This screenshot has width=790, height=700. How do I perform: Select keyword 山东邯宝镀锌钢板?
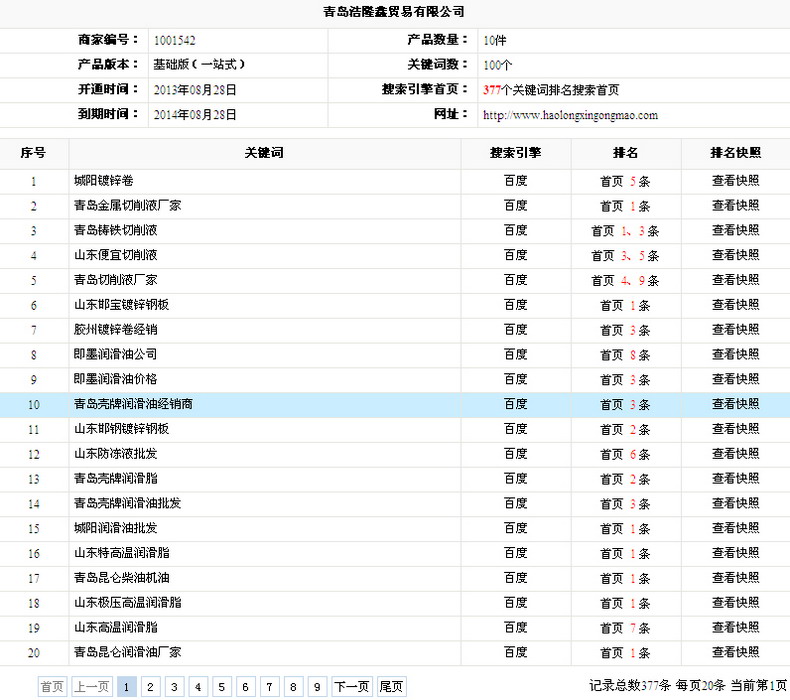pyautogui.click(x=121, y=305)
